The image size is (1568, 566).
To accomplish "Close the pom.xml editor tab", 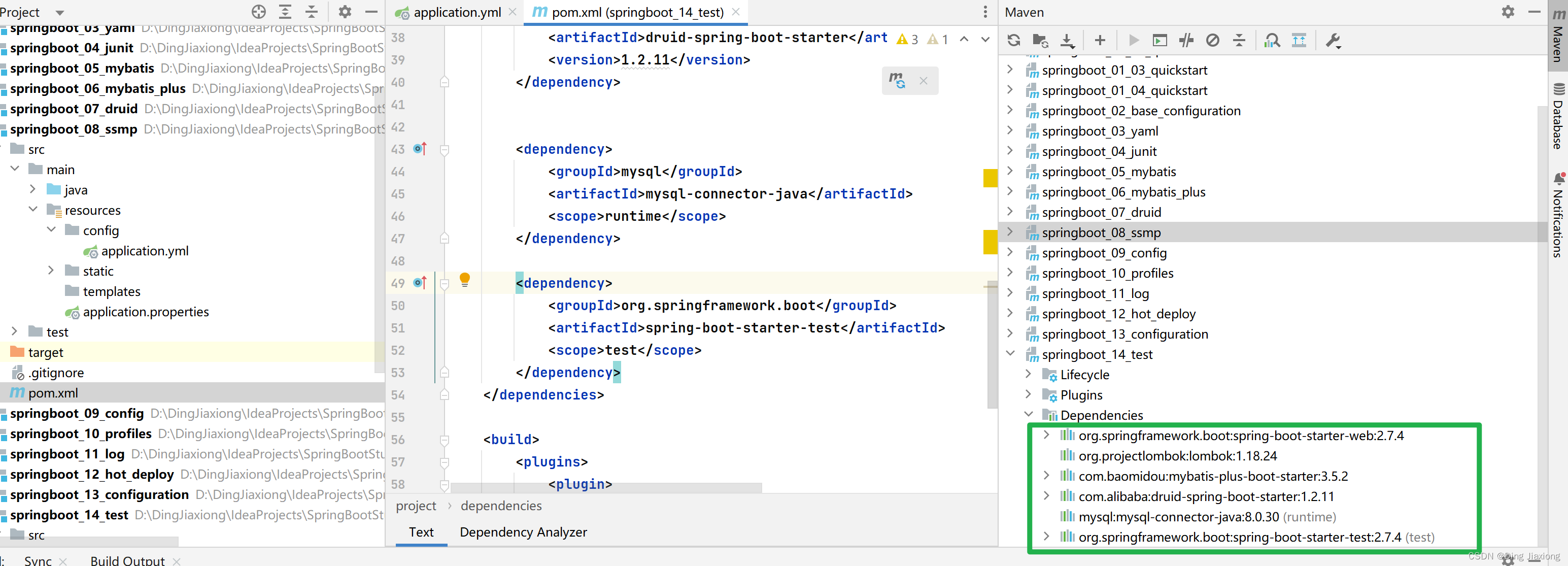I will 736,12.
